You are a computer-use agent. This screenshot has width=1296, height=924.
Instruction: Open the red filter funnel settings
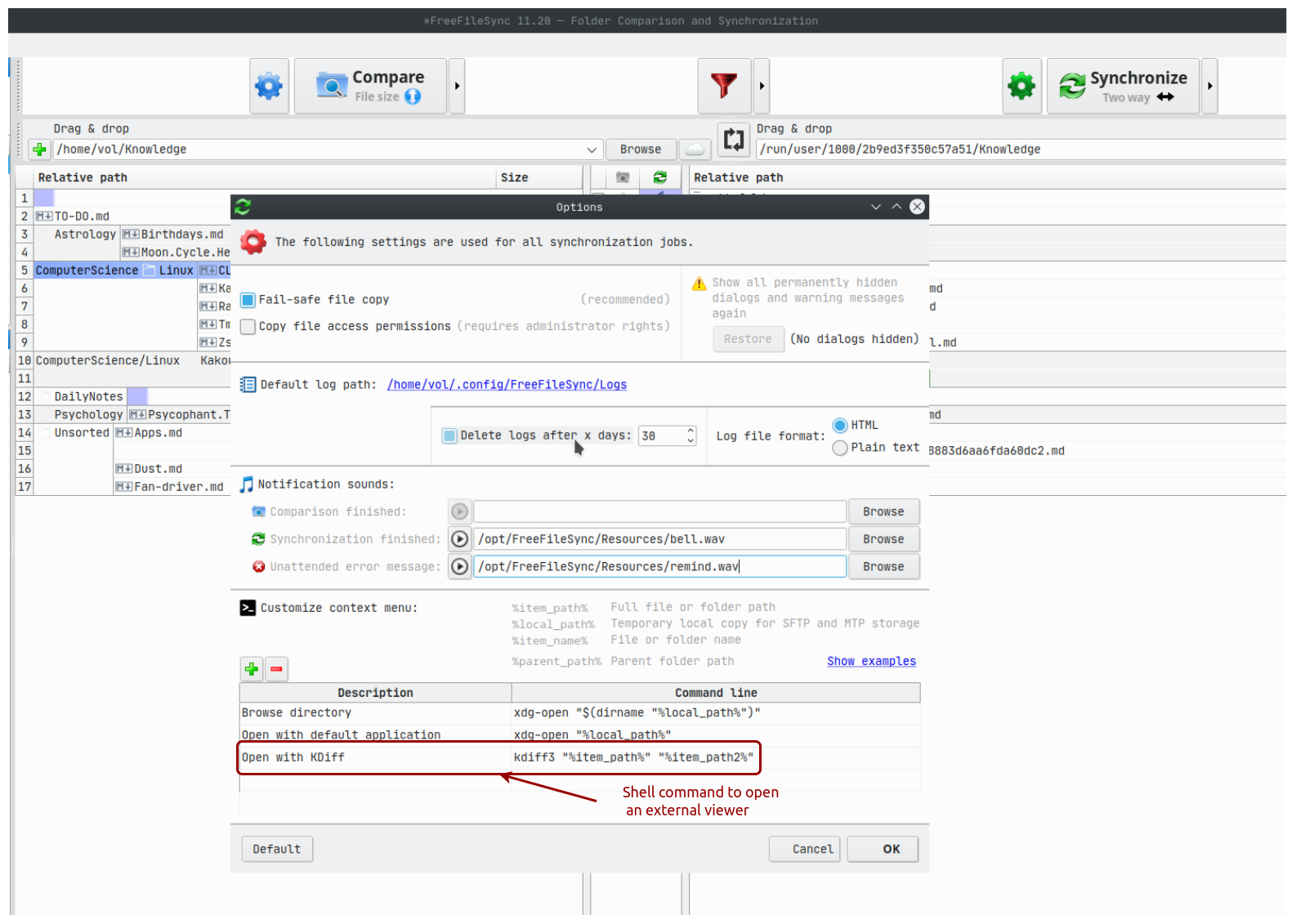point(724,86)
